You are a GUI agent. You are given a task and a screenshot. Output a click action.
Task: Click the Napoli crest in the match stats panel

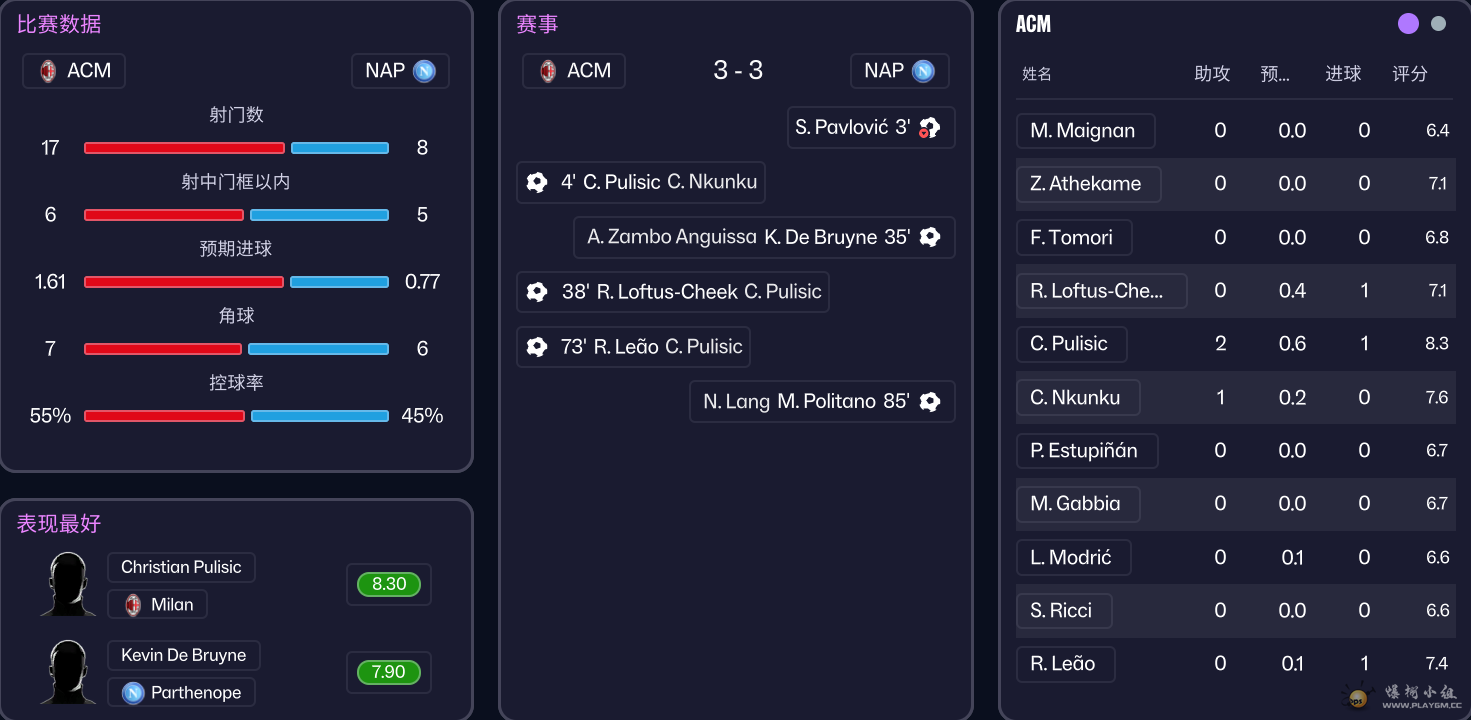(x=424, y=71)
